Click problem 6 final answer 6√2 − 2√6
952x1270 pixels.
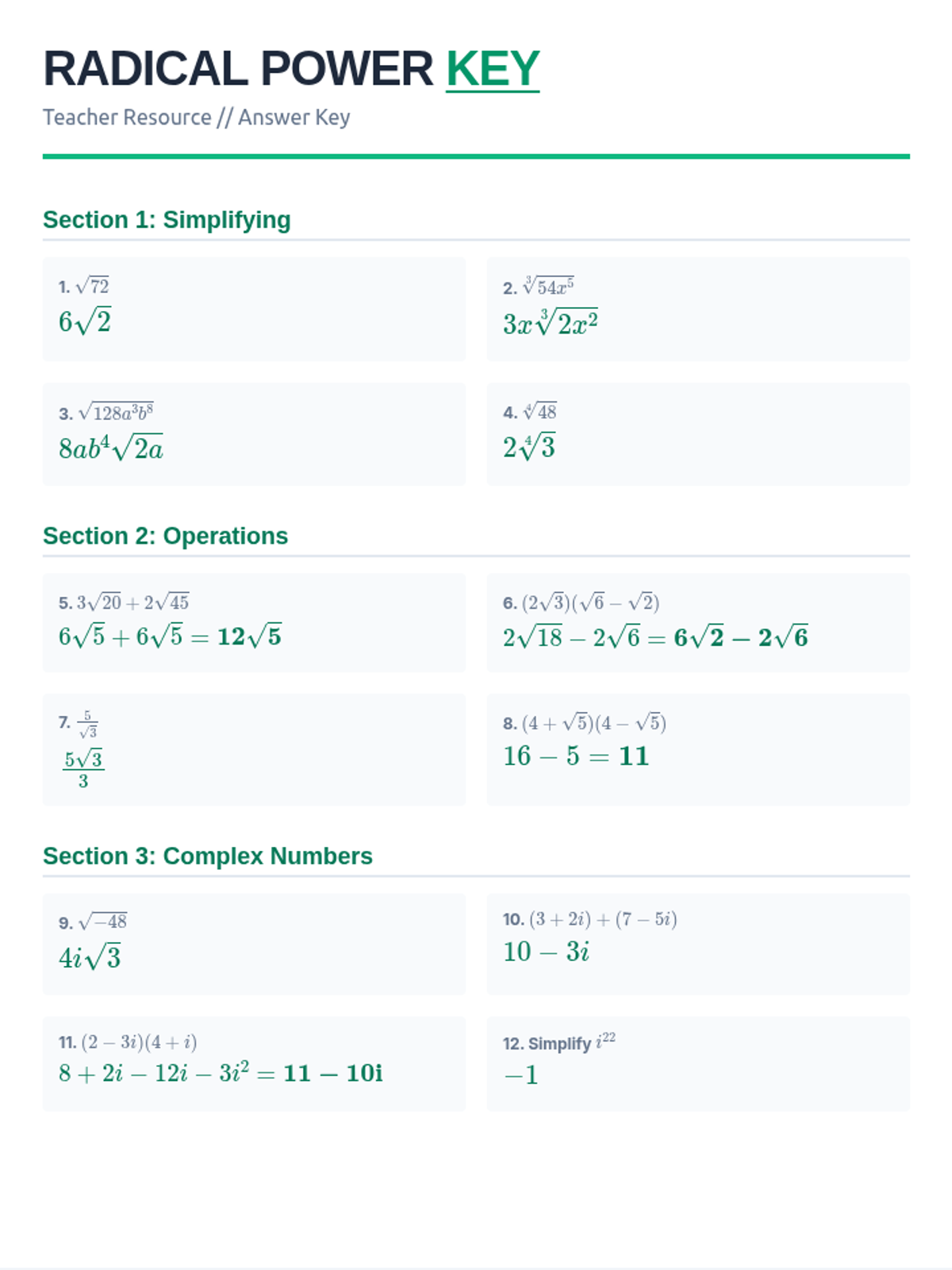(x=741, y=637)
